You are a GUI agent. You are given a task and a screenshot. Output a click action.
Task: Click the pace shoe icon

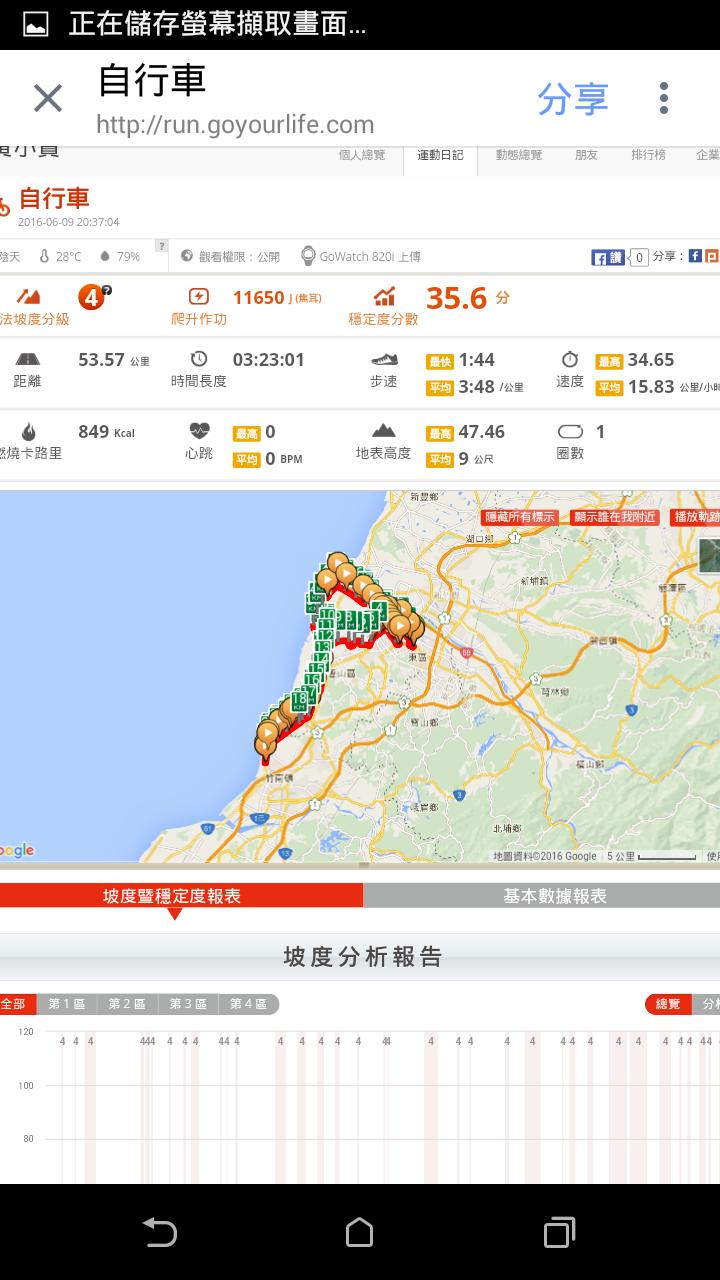tap(384, 360)
